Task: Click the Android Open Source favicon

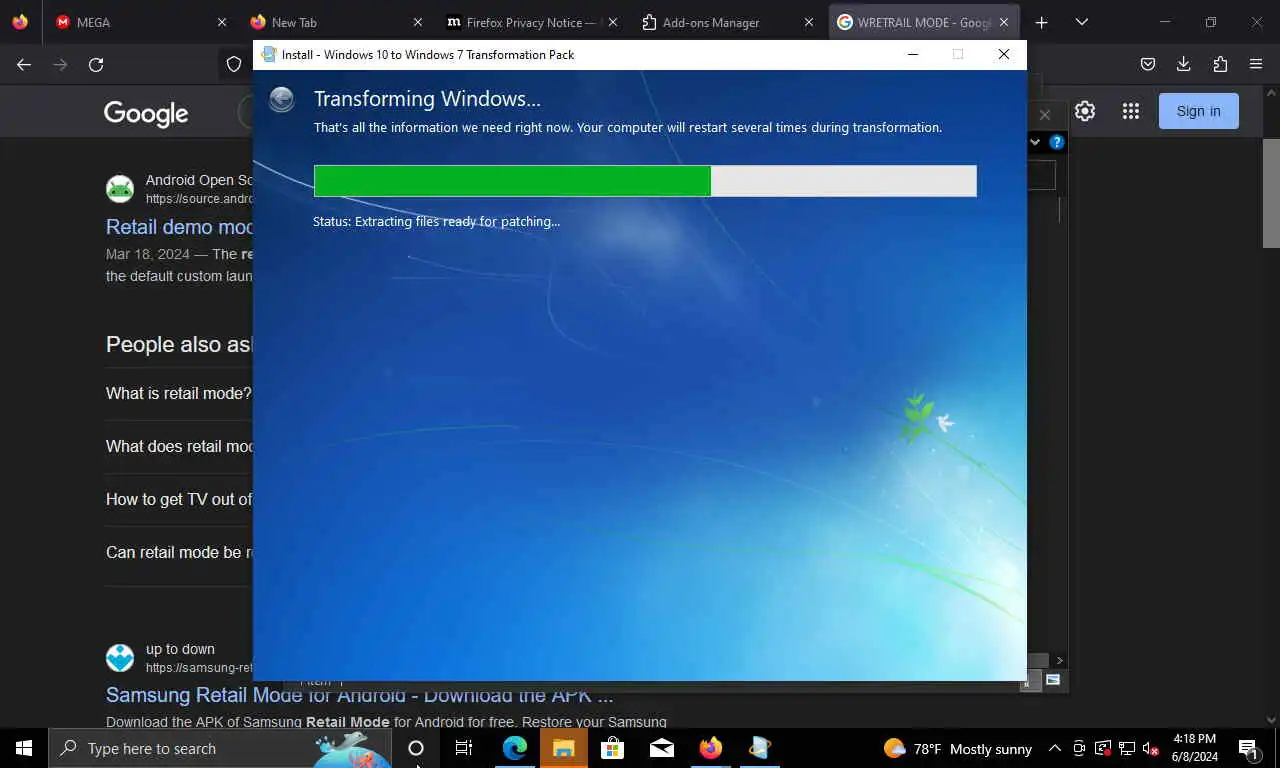Action: tap(120, 189)
